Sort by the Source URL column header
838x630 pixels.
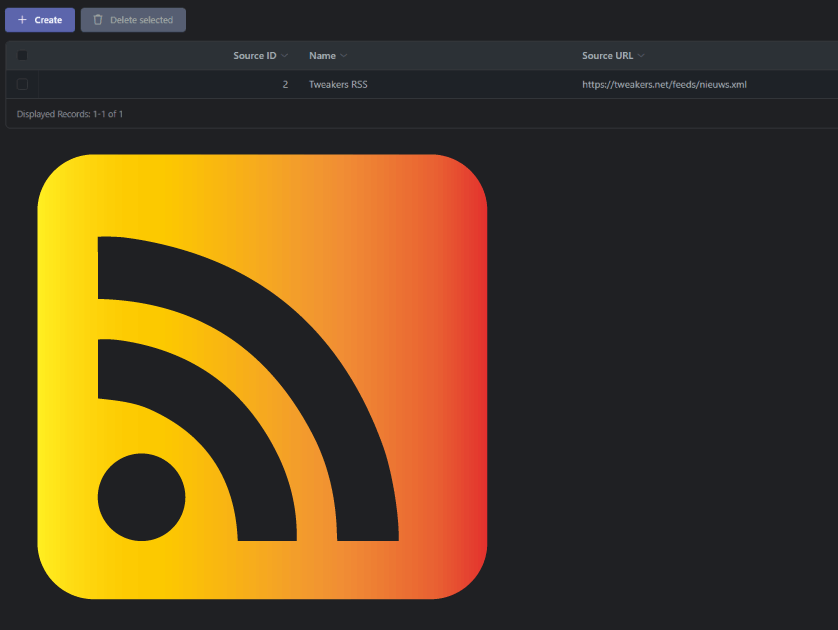pyautogui.click(x=607, y=56)
